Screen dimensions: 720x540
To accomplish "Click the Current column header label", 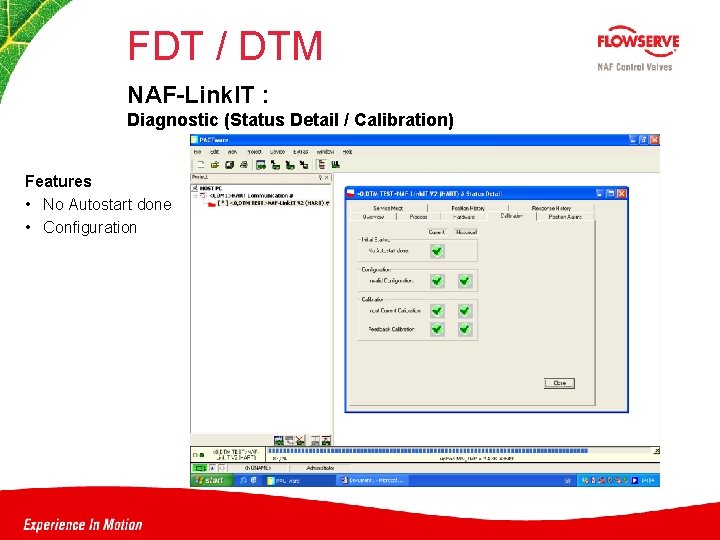I will (437, 232).
